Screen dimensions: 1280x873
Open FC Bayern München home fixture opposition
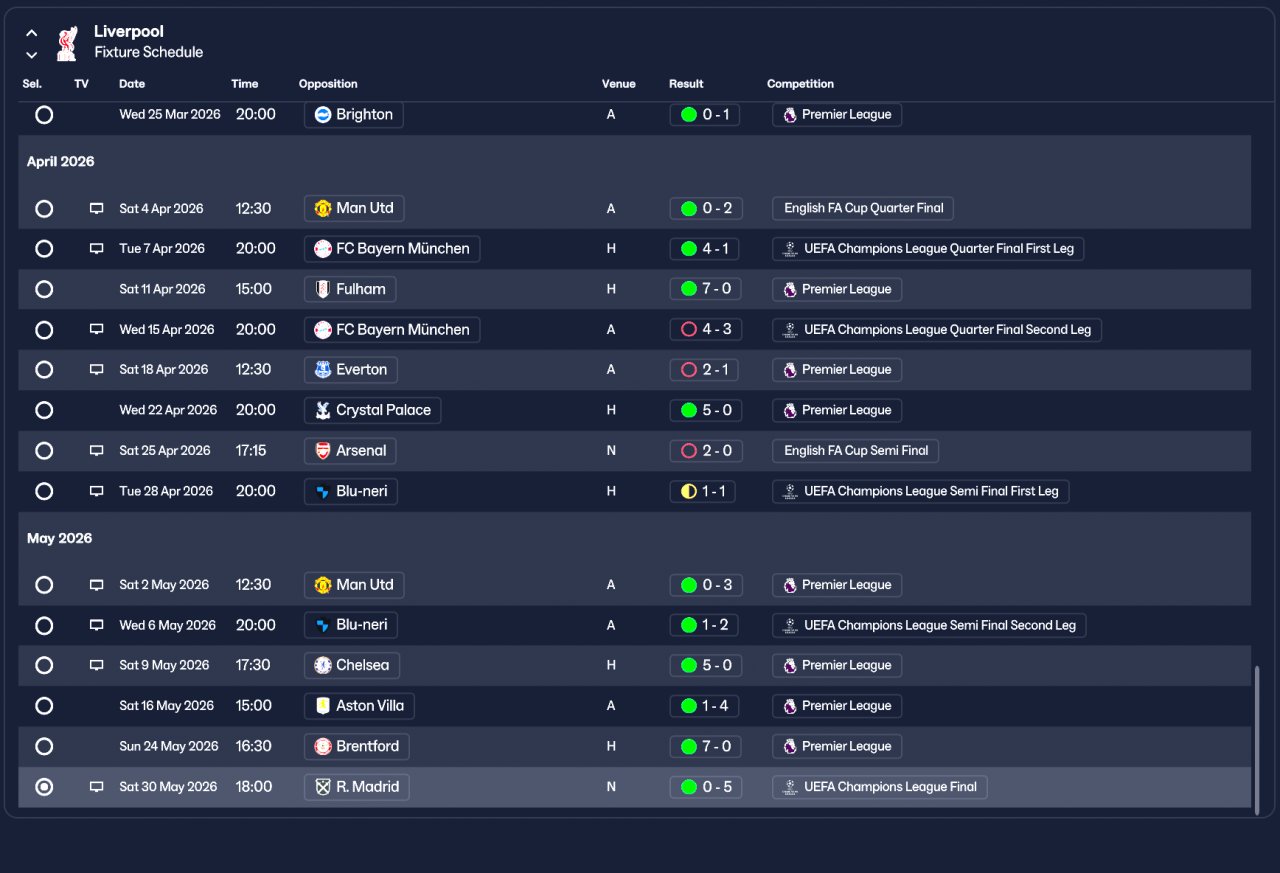[x=392, y=249]
